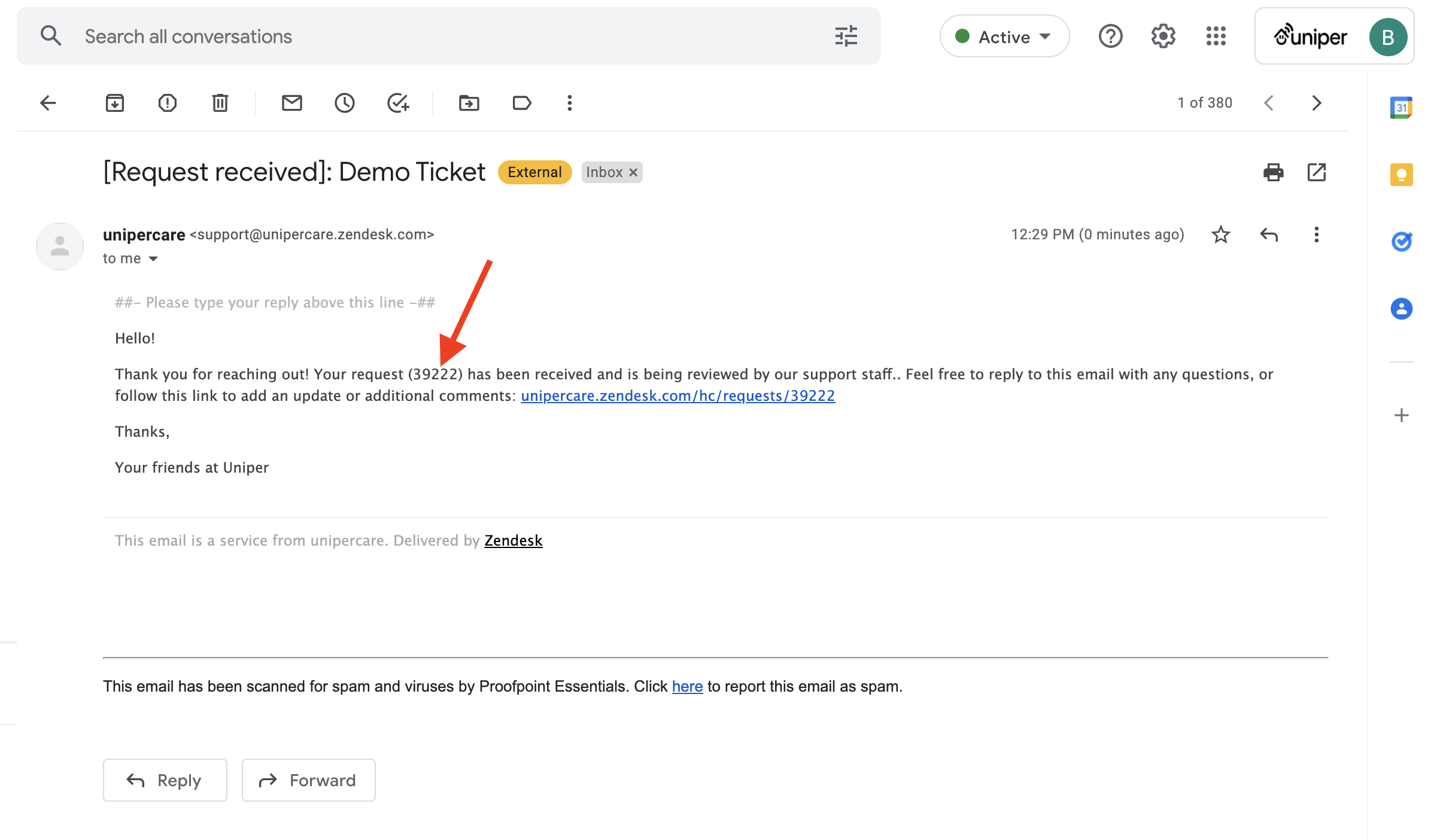Screen dimensions: 1434x840
Task: Get add-ons plus icon
Action: coord(1401,415)
